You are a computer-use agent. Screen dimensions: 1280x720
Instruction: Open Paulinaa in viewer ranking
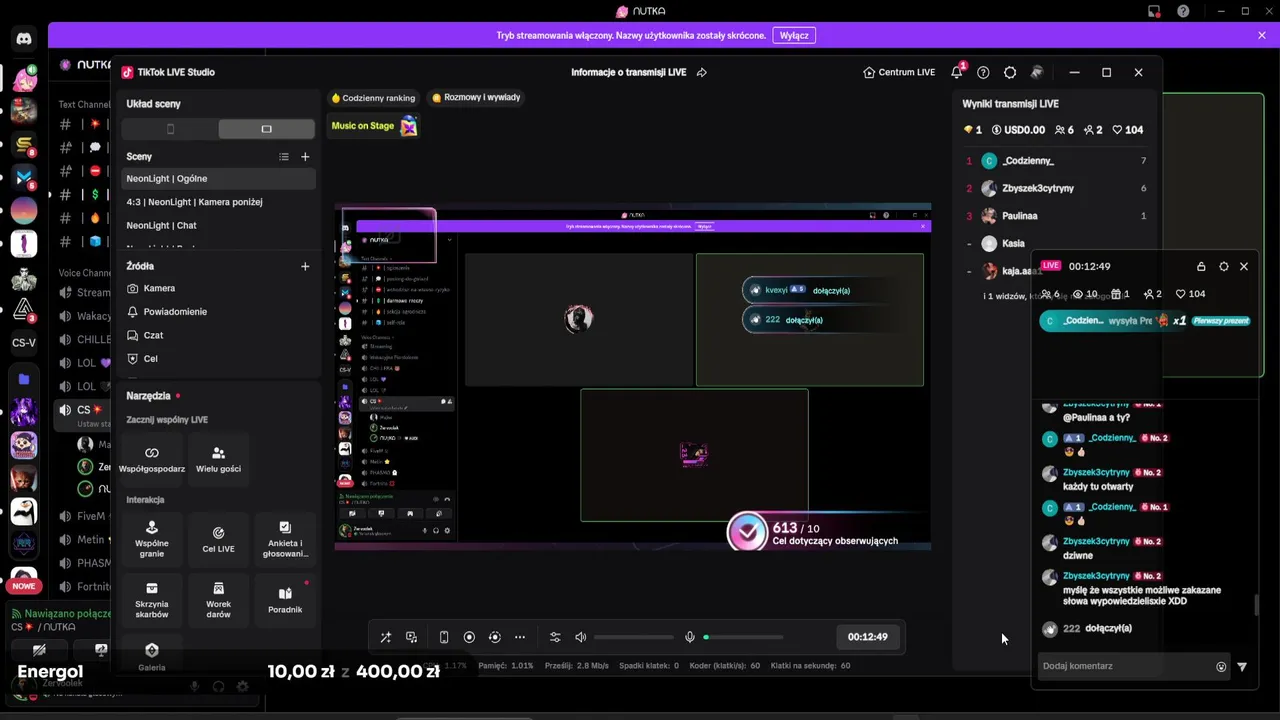point(1055,216)
